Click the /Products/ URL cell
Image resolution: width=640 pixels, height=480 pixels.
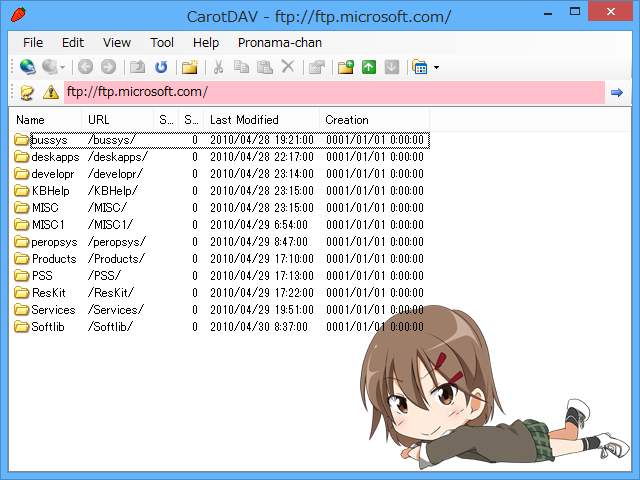coord(116,259)
